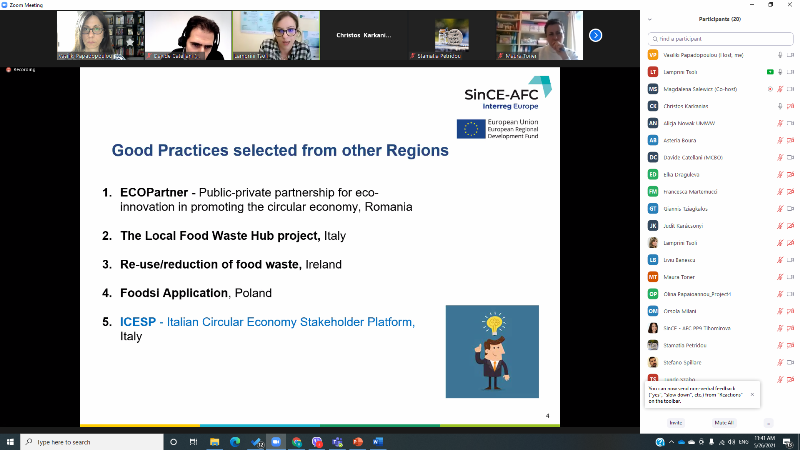Expand hidden system tray icons chevron
The width and height of the screenshot is (800, 450).
[x=673, y=441]
